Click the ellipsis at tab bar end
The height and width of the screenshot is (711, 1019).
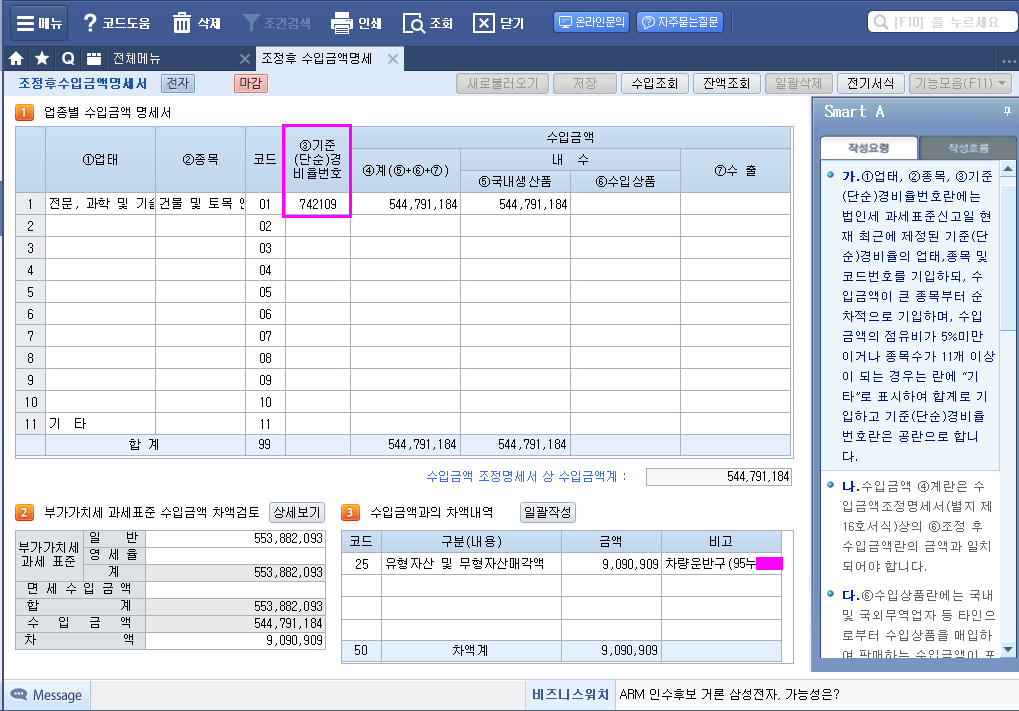(x=1009, y=61)
